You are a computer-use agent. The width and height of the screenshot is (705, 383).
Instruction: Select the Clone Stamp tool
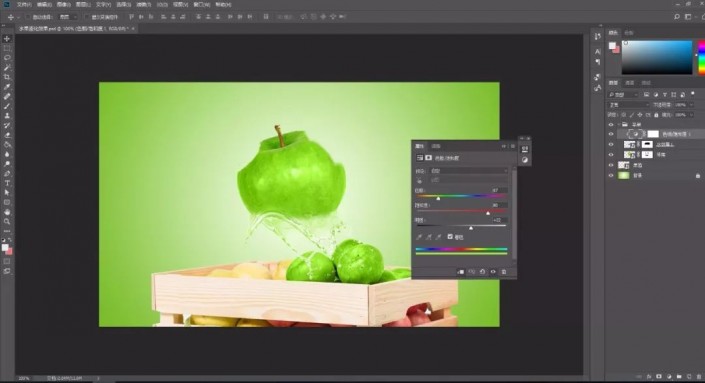point(7,116)
